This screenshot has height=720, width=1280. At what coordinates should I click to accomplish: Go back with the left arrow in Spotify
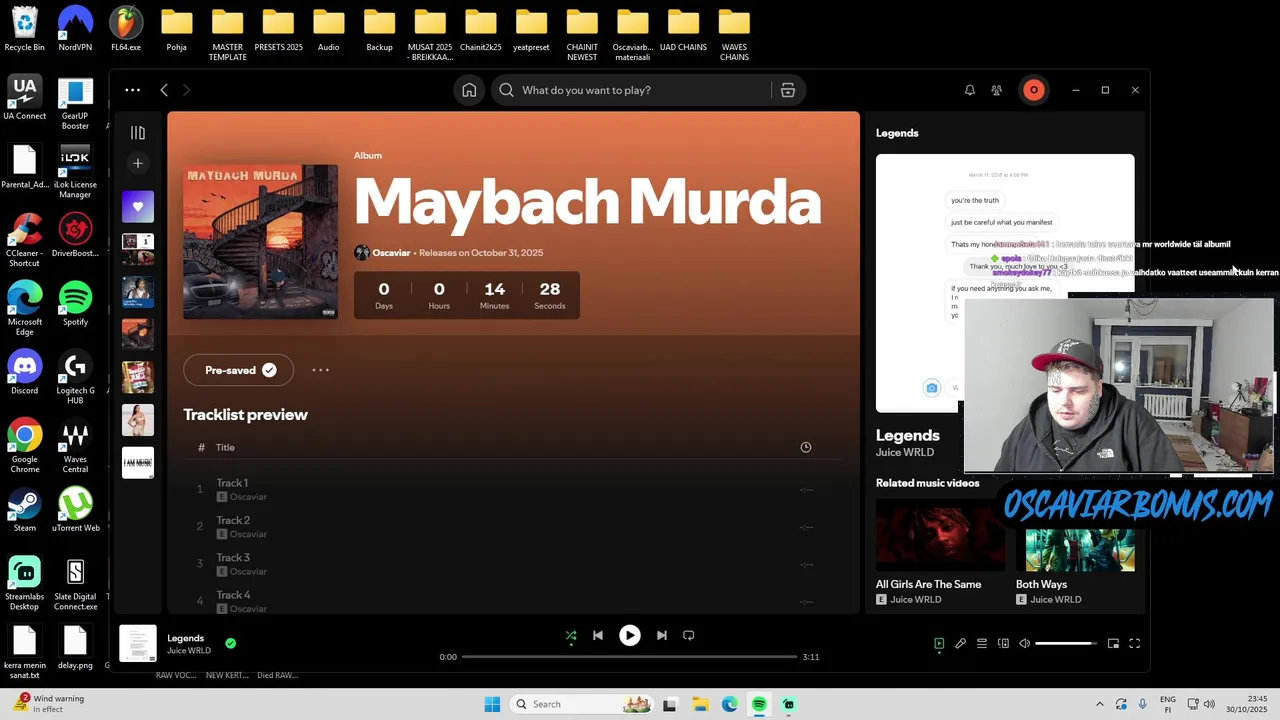point(164,90)
